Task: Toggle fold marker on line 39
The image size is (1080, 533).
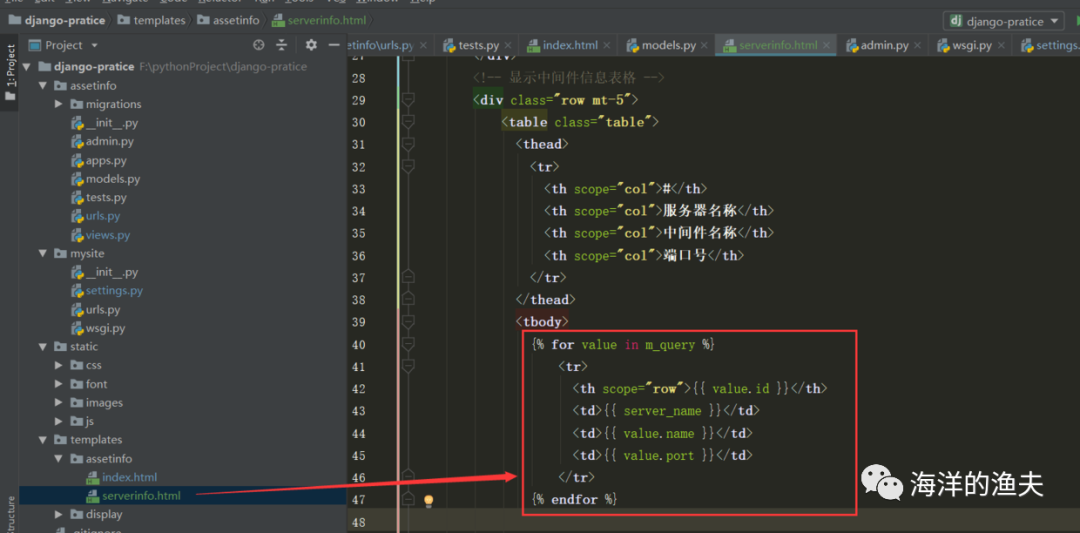Action: (408, 322)
